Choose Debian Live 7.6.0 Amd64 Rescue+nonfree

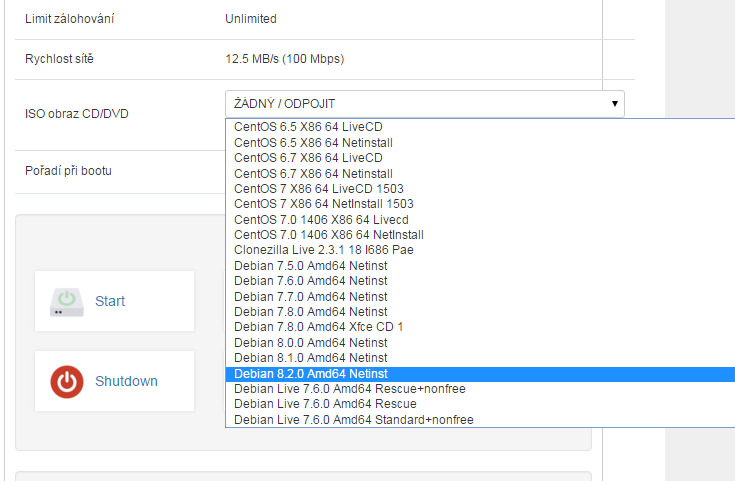click(349, 388)
